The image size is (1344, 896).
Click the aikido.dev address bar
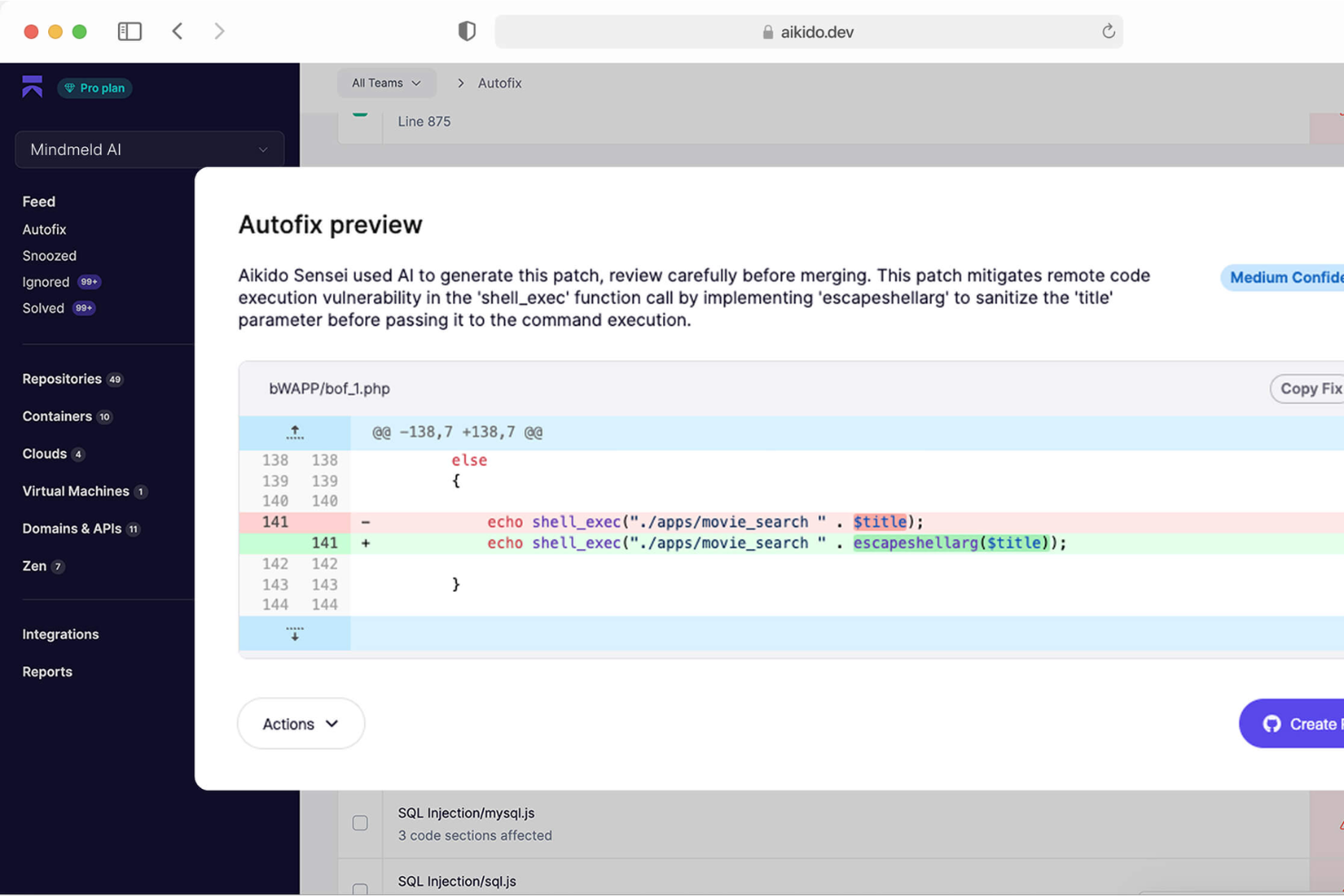pyautogui.click(x=808, y=31)
